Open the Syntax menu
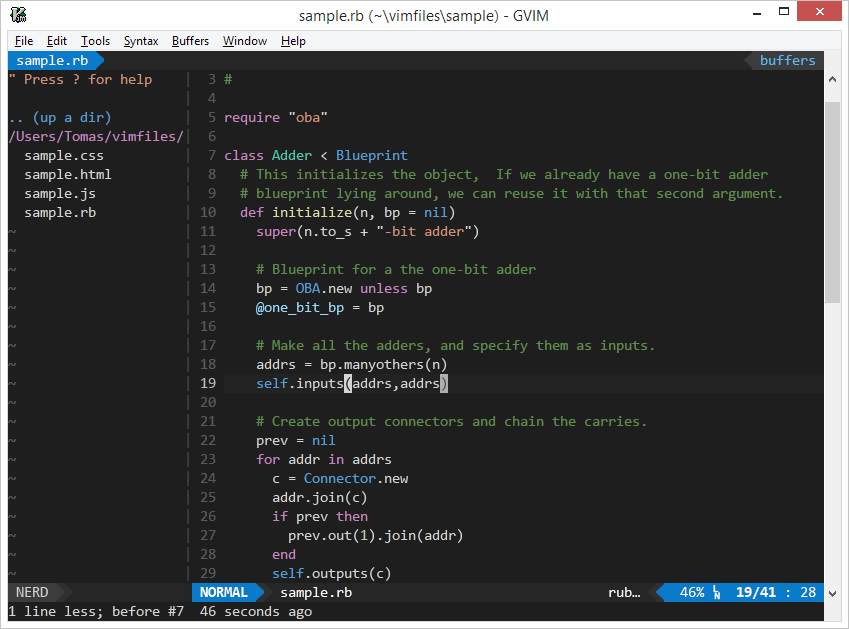 [x=141, y=41]
